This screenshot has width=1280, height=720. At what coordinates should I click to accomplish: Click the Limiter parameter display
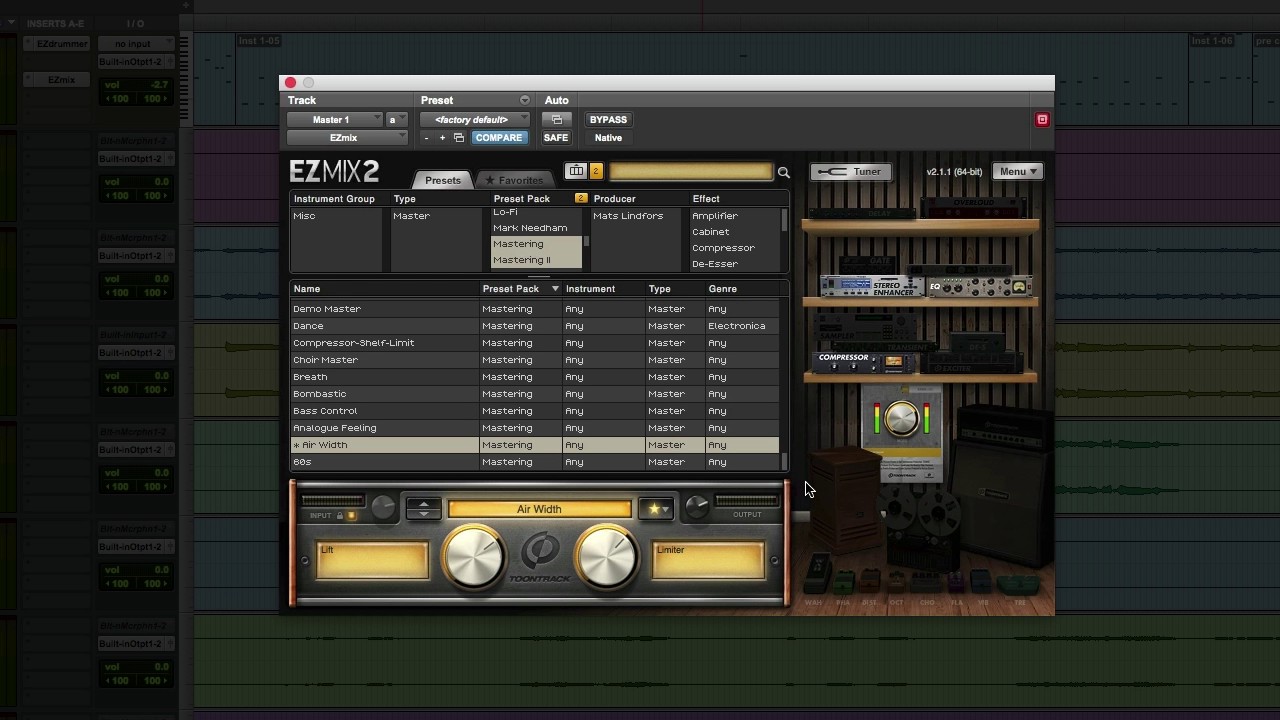click(x=708, y=560)
